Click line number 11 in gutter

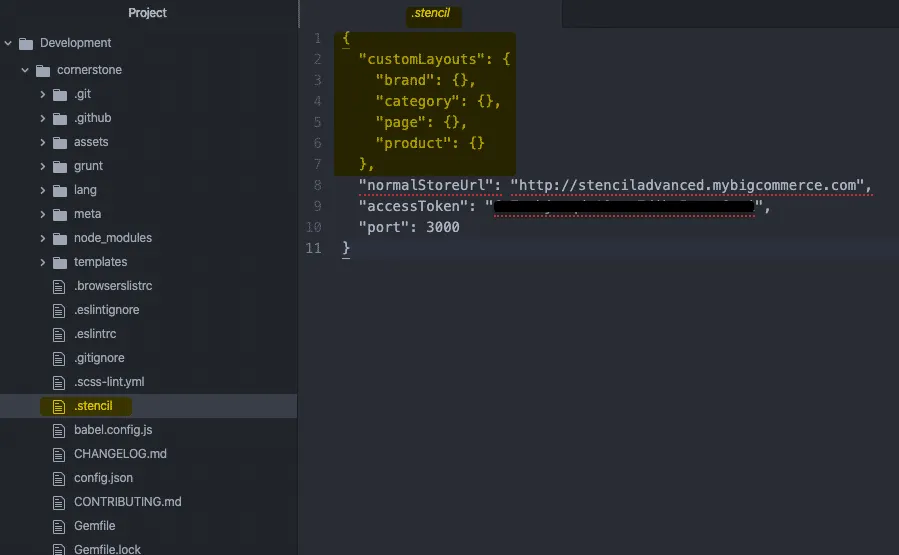314,248
